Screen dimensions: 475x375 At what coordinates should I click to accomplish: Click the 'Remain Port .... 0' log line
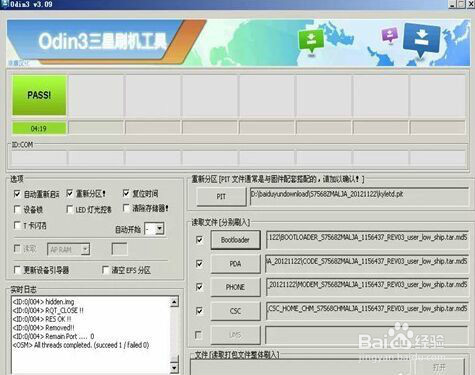(53, 336)
